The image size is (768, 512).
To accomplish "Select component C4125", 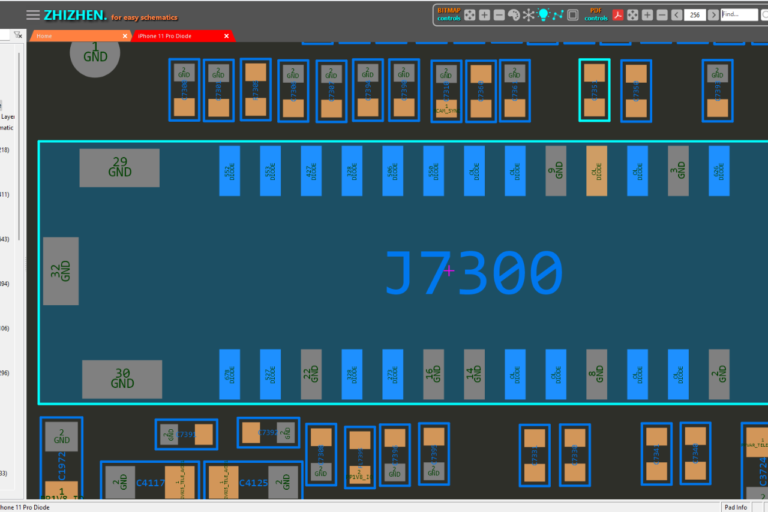I will tap(253, 482).
